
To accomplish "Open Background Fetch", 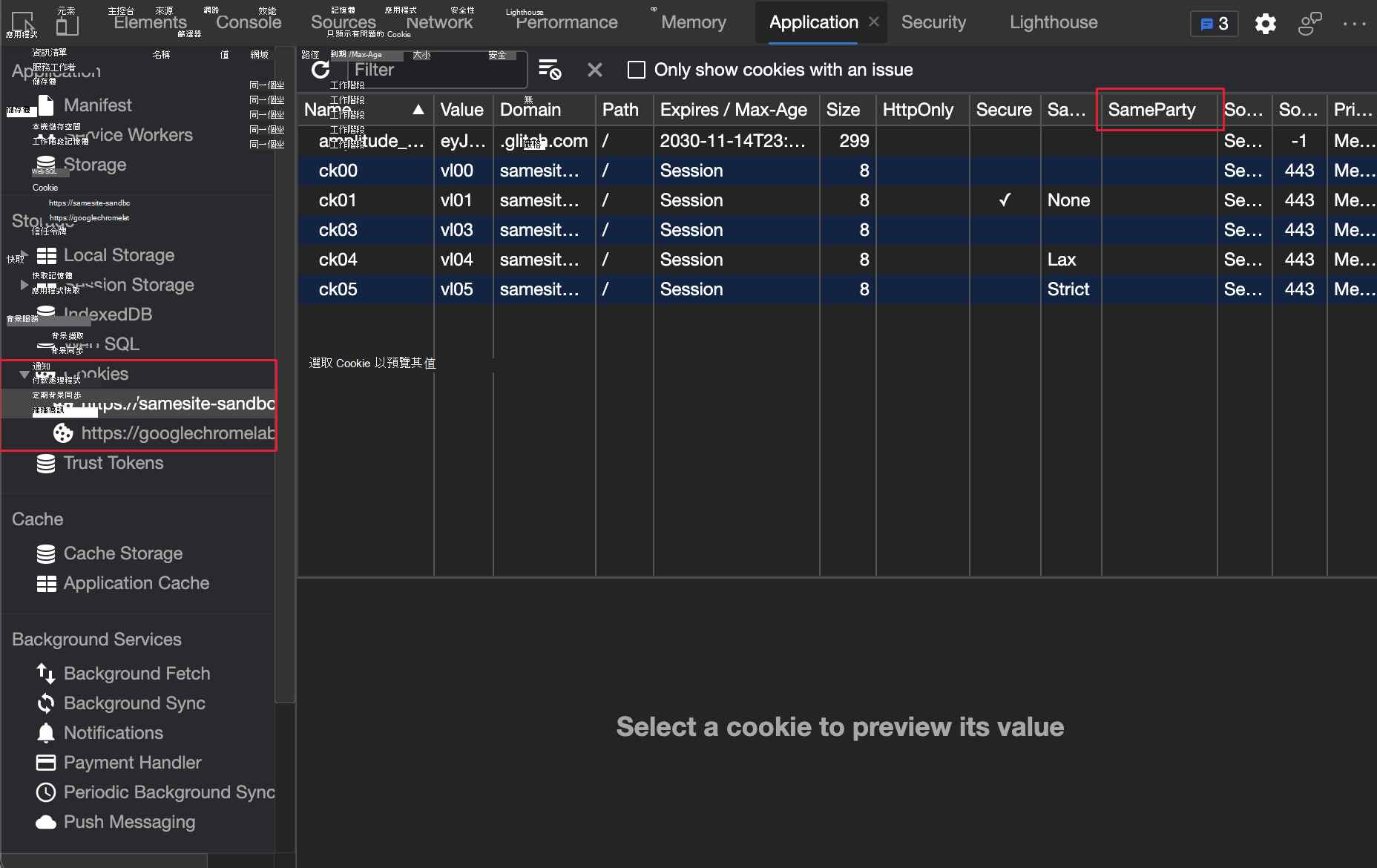I will point(137,674).
